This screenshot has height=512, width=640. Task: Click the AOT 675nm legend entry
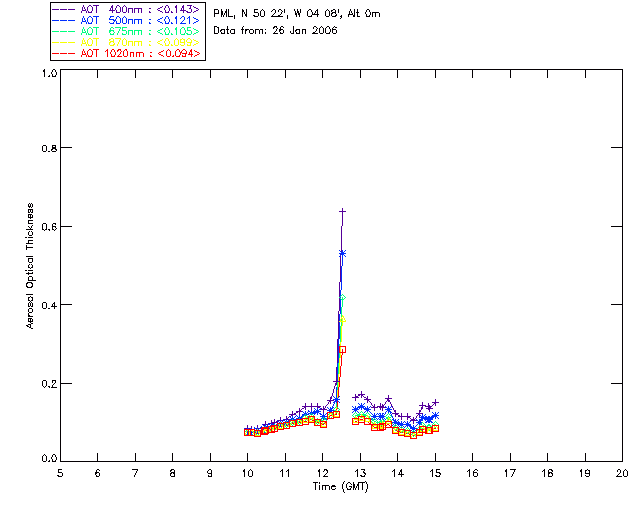pyautogui.click(x=126, y=31)
